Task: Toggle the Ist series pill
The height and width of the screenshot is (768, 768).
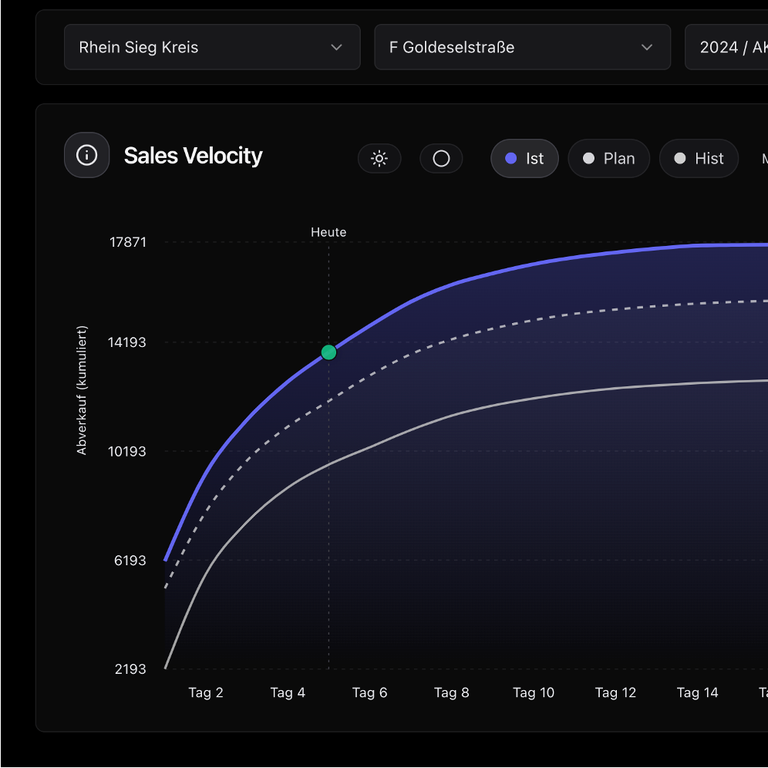Action: [524, 158]
